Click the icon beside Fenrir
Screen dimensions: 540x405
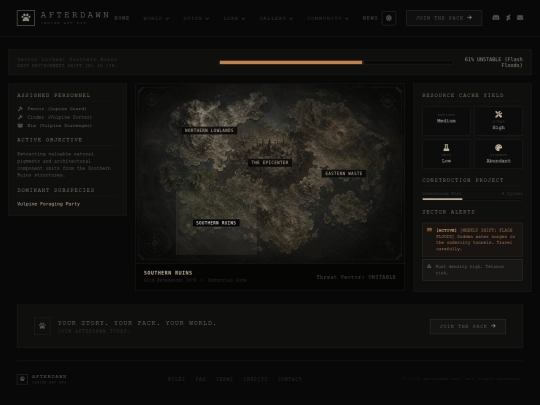pyautogui.click(x=20, y=108)
